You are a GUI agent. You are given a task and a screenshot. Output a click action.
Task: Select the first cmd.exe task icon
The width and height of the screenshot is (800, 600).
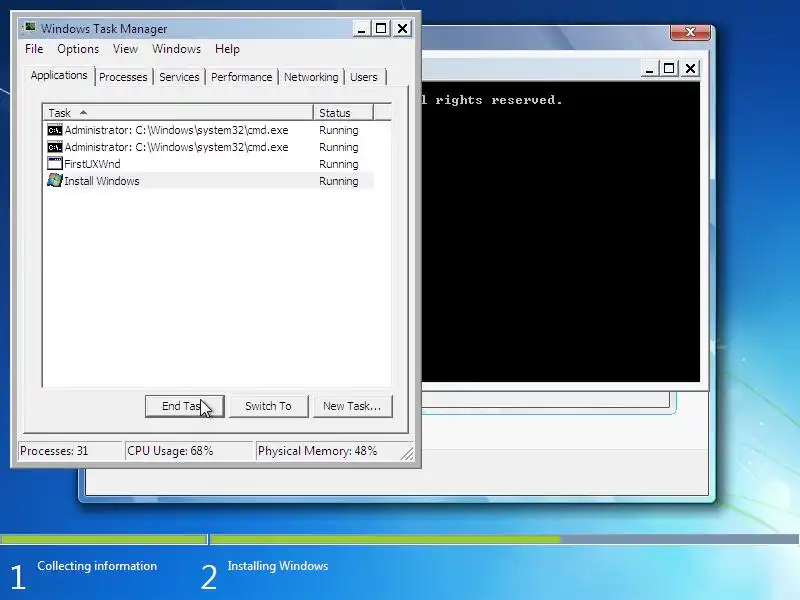55,130
